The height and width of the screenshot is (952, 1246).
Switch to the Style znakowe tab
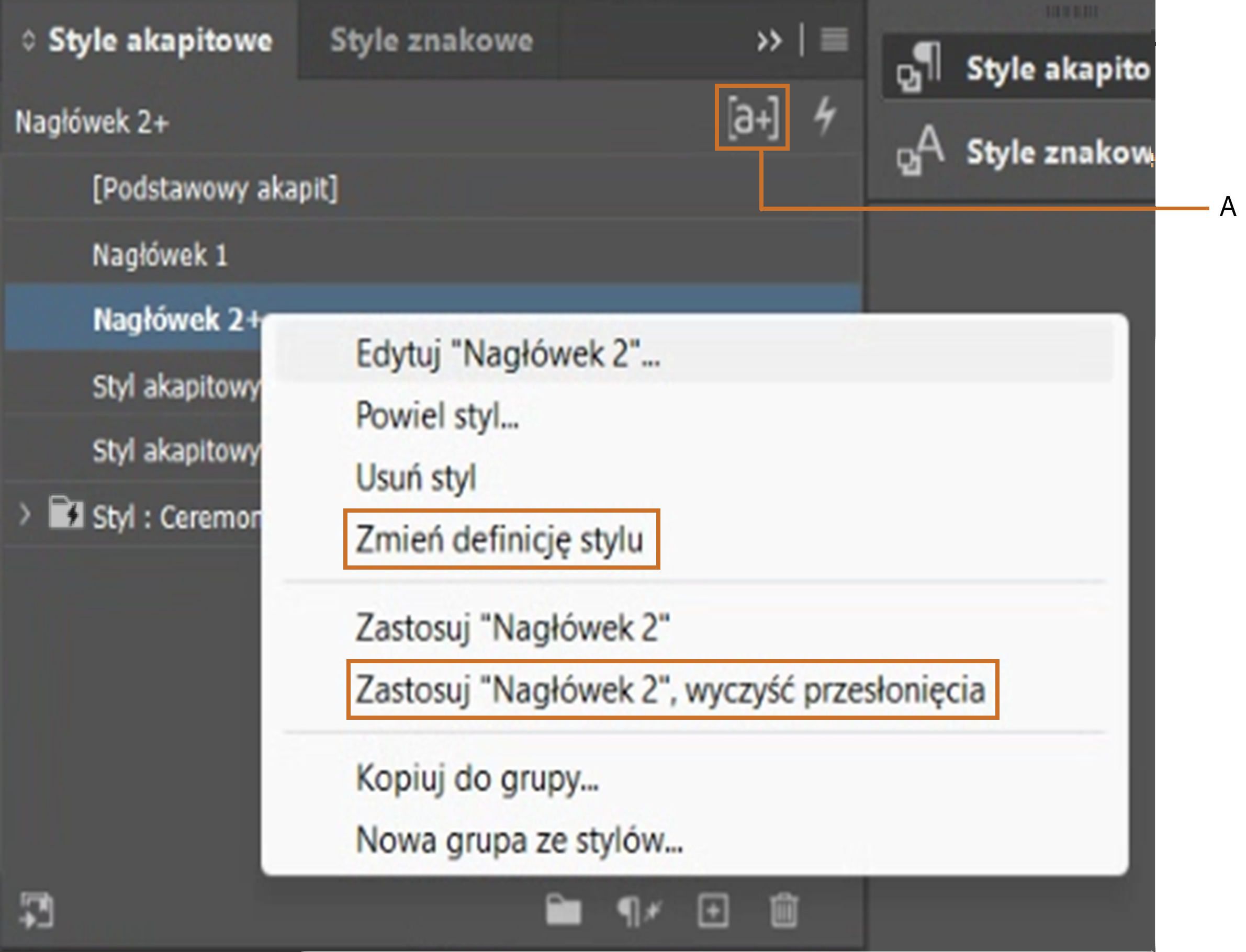click(x=431, y=41)
